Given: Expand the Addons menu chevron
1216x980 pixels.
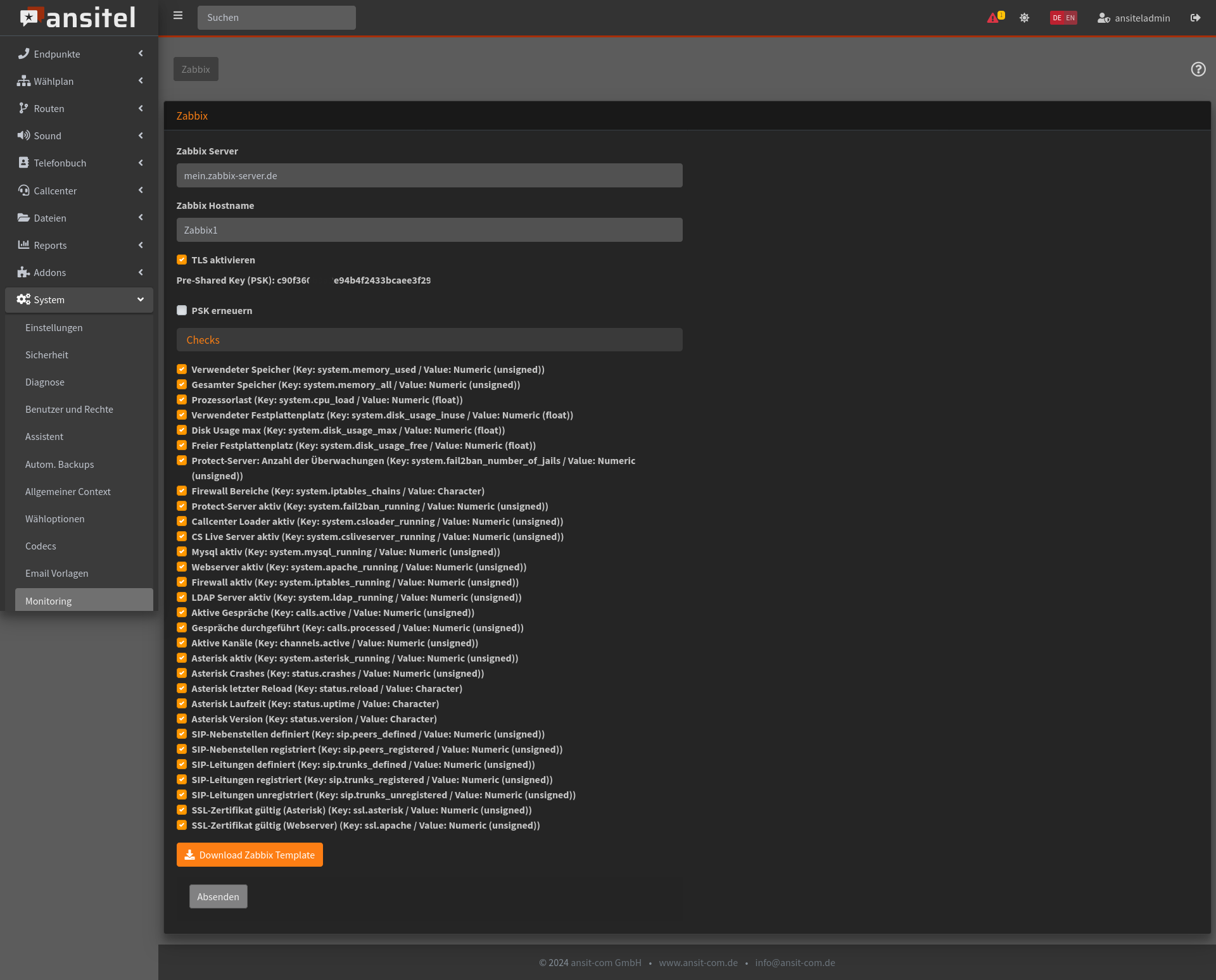Looking at the screenshot, I should [141, 272].
